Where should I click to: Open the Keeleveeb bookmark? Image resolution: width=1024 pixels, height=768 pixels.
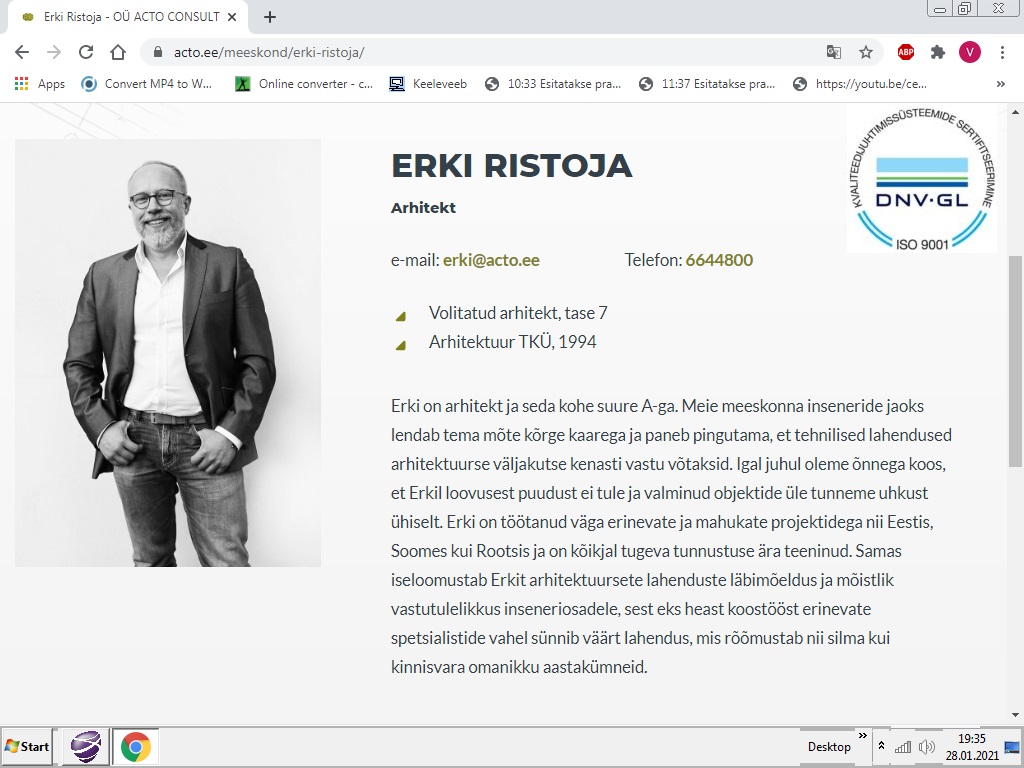tap(428, 84)
